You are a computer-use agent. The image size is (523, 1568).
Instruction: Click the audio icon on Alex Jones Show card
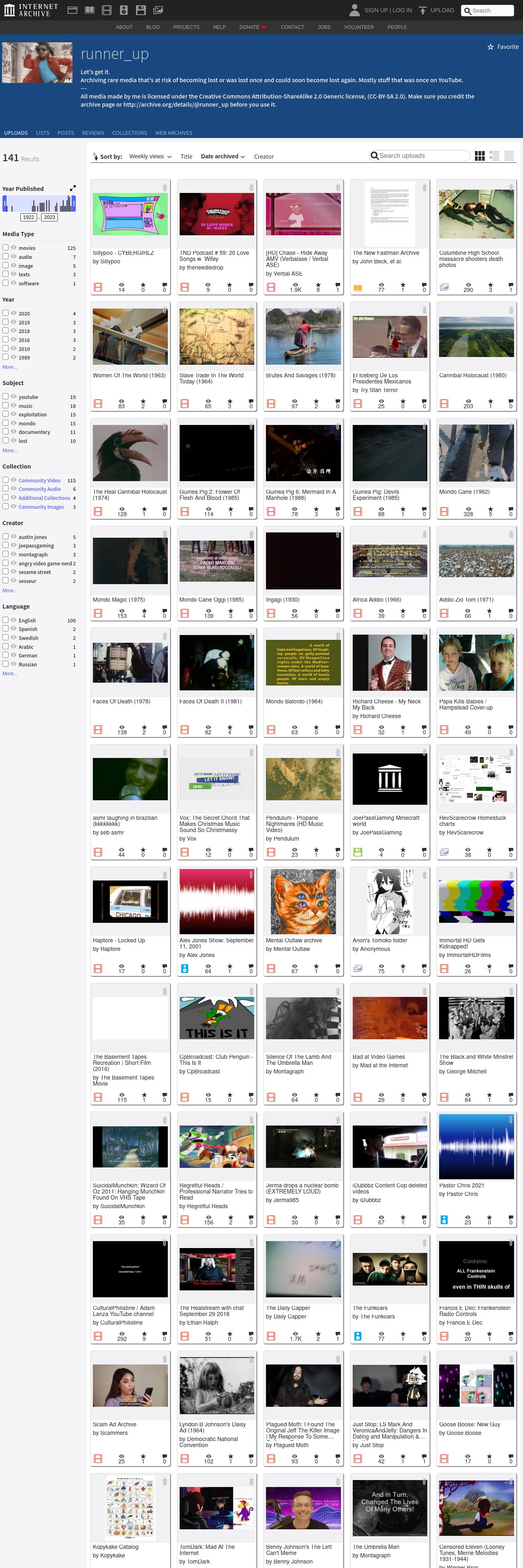coord(185,968)
